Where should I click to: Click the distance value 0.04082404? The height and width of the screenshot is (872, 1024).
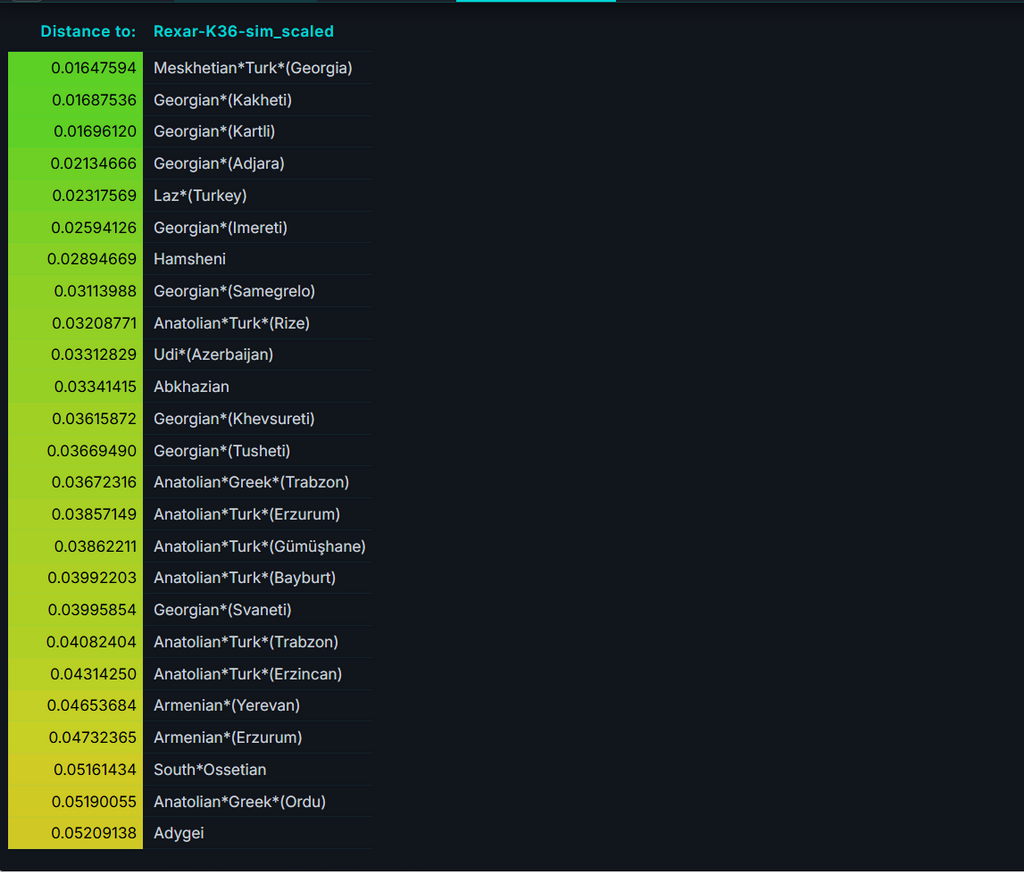pos(91,642)
